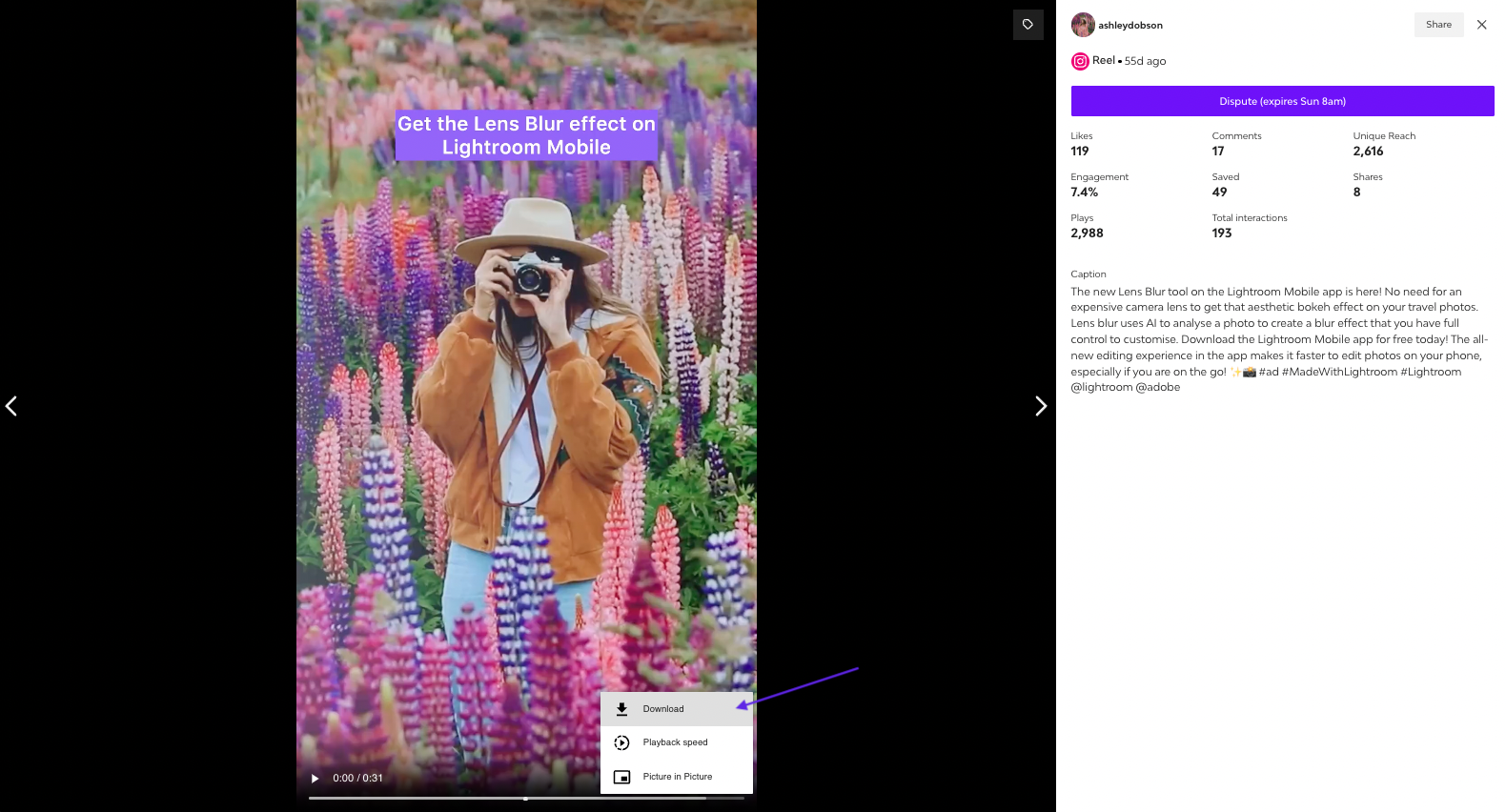Screen dimensions: 1506x812
Task: Click the Lens Blur title overlay text
Action: click(x=526, y=135)
